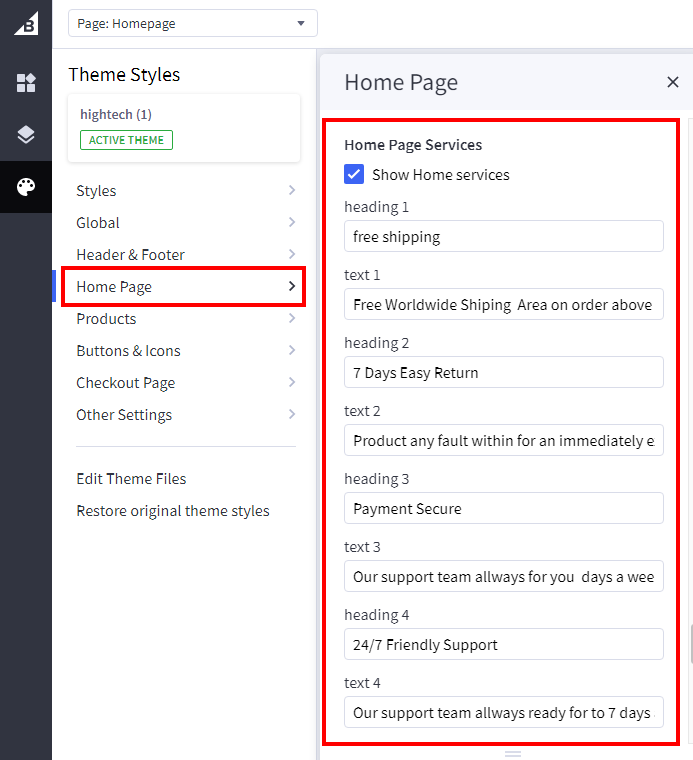Click Edit Theme Files link
Screen dimensions: 693x760
point(131,479)
